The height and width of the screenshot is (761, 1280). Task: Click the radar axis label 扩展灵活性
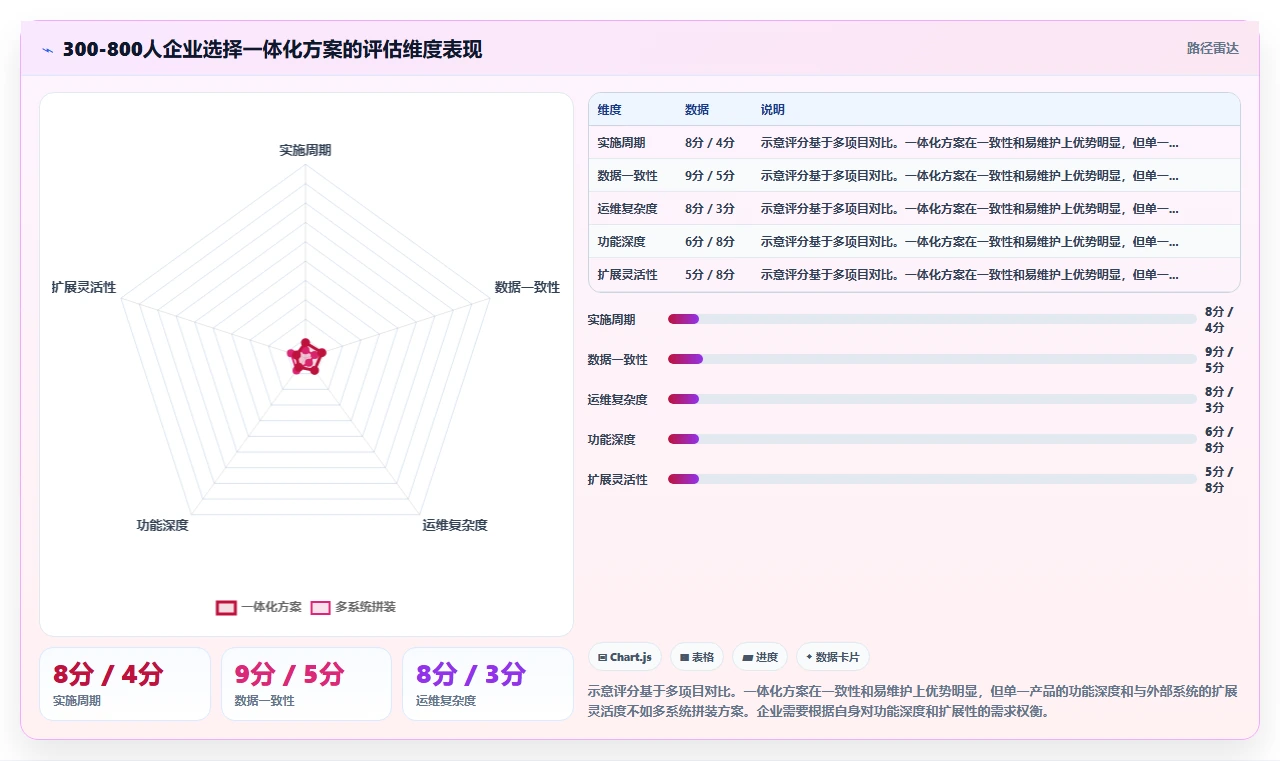tap(84, 287)
